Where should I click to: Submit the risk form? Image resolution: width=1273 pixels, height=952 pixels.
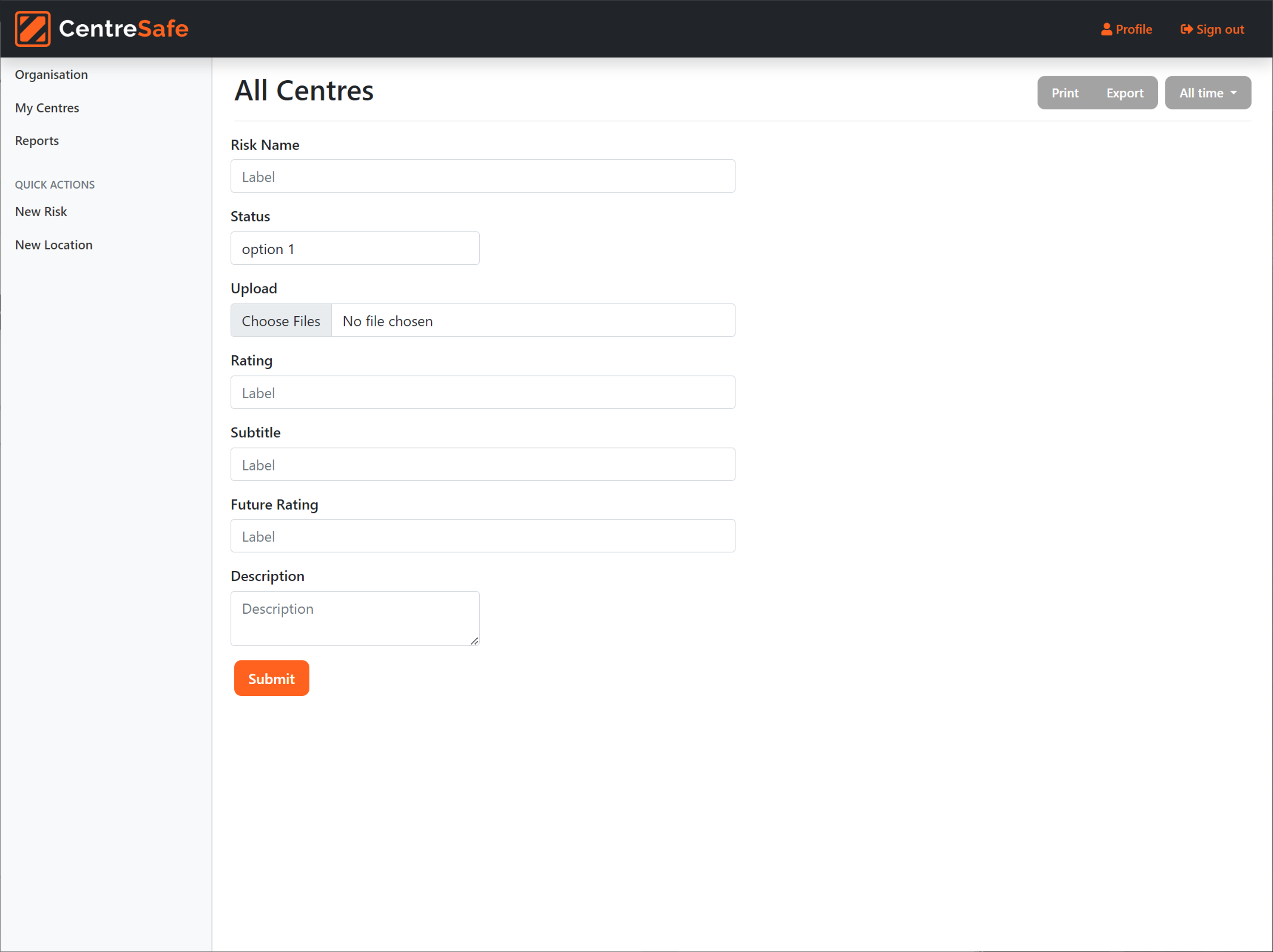click(271, 678)
